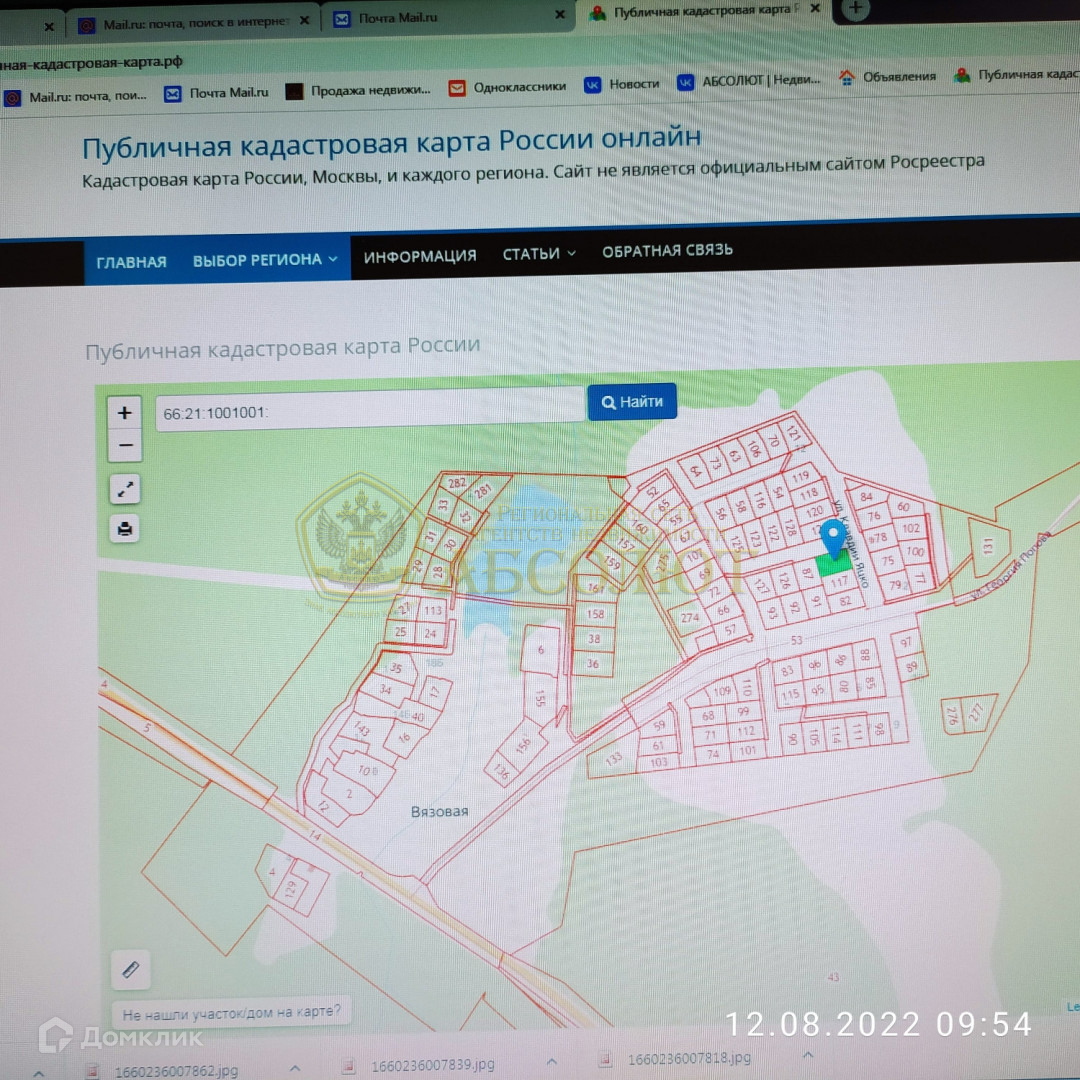
Task: Open new browser tab with plus
Action: (855, 8)
